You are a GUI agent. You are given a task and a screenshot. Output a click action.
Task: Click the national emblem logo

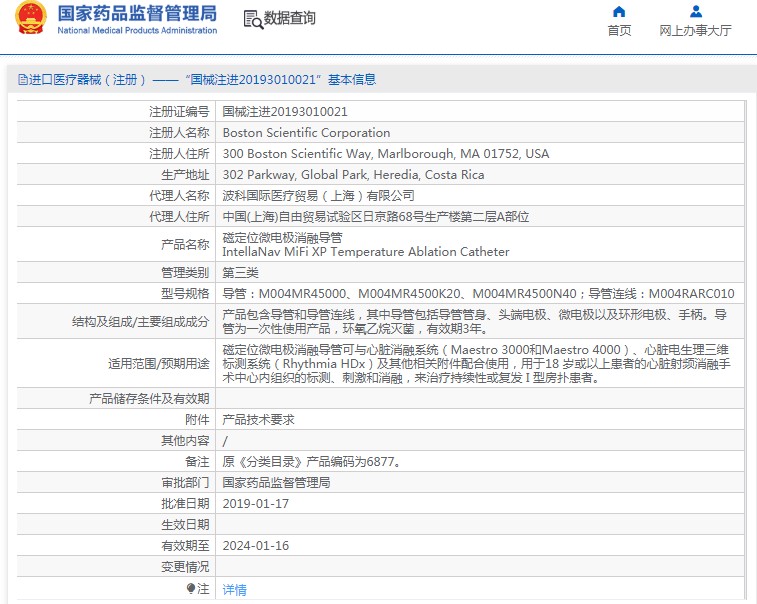(x=31, y=18)
